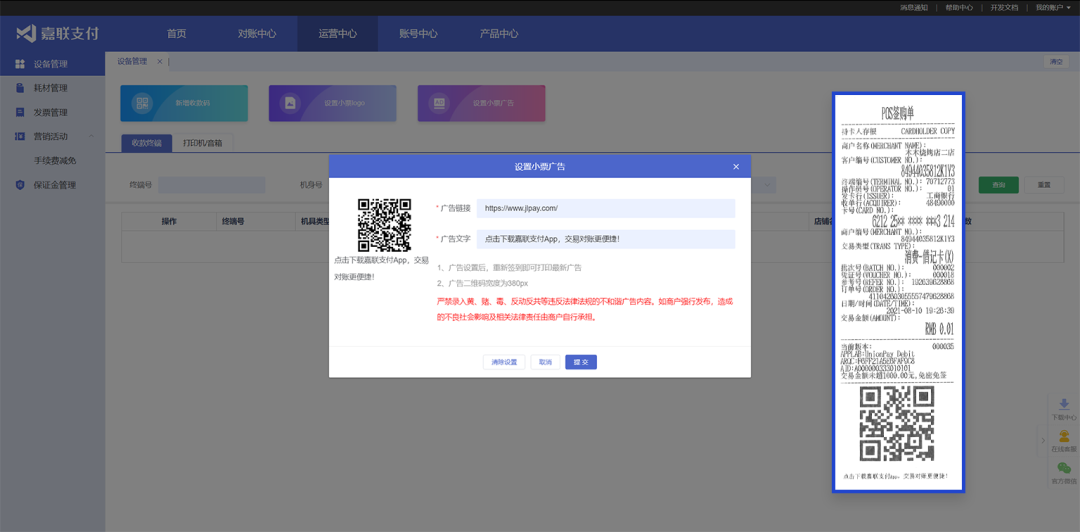The height and width of the screenshot is (532, 1080).
Task: Open 开发文档 link
Action: [1004, 8]
